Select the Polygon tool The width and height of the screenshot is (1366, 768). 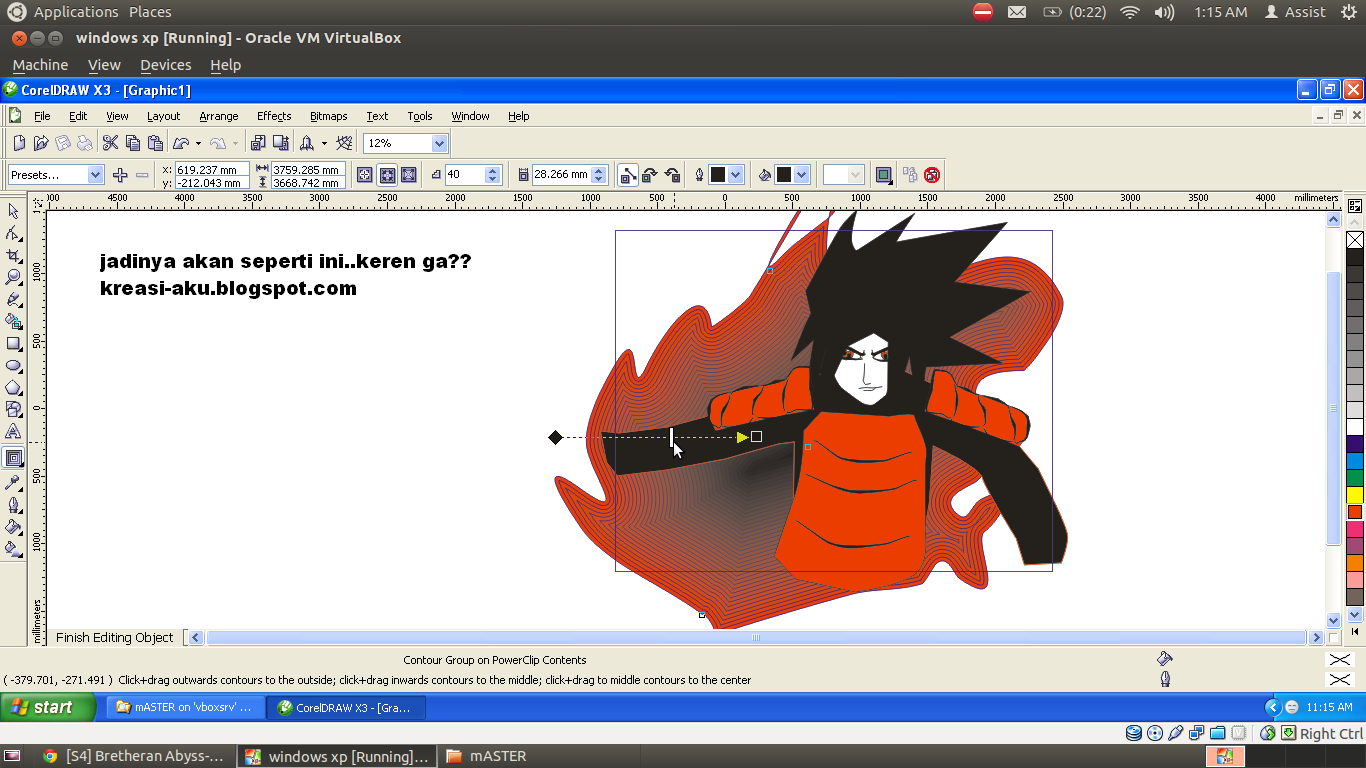point(13,387)
